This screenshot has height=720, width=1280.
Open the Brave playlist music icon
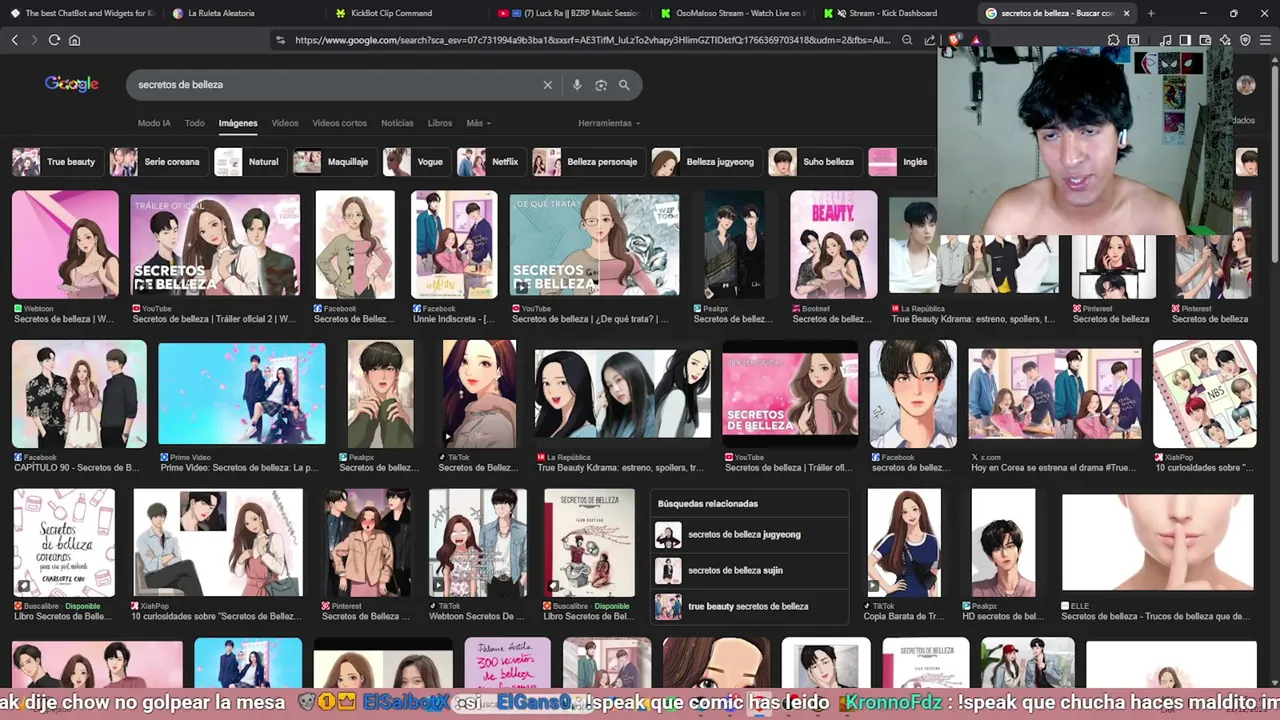pyautogui.click(x=1166, y=40)
